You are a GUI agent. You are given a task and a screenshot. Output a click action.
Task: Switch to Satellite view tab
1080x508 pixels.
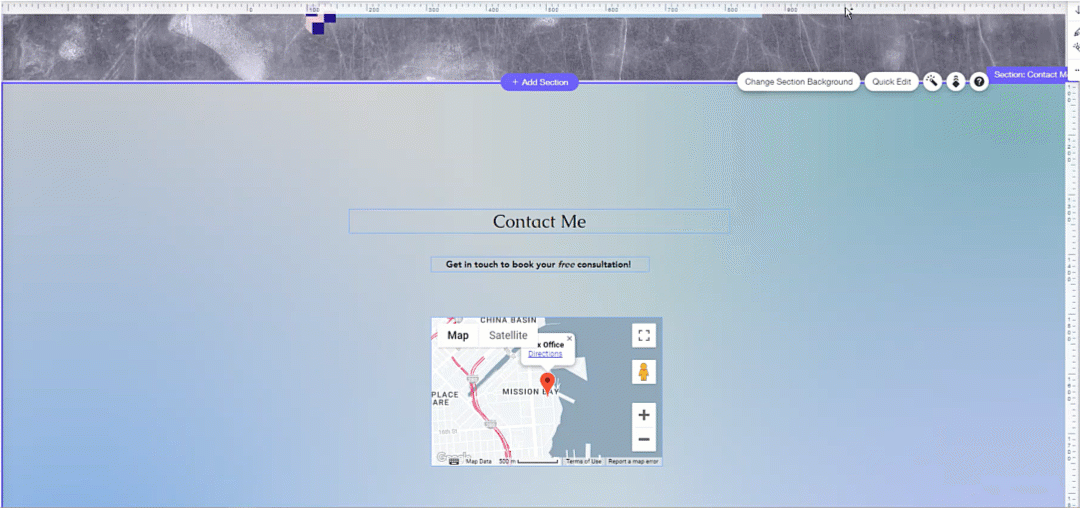[508, 335]
